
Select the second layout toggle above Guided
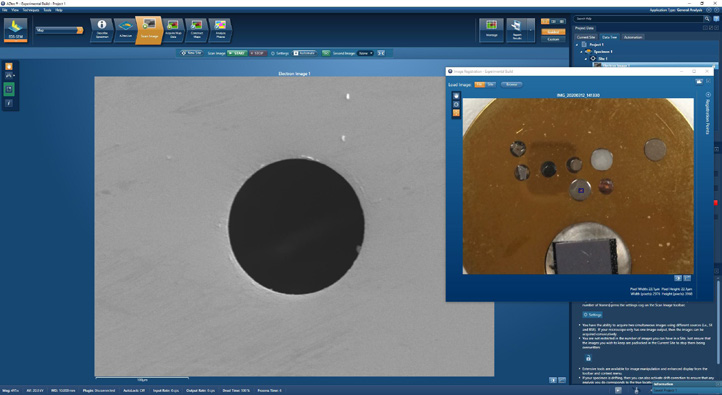553,22
